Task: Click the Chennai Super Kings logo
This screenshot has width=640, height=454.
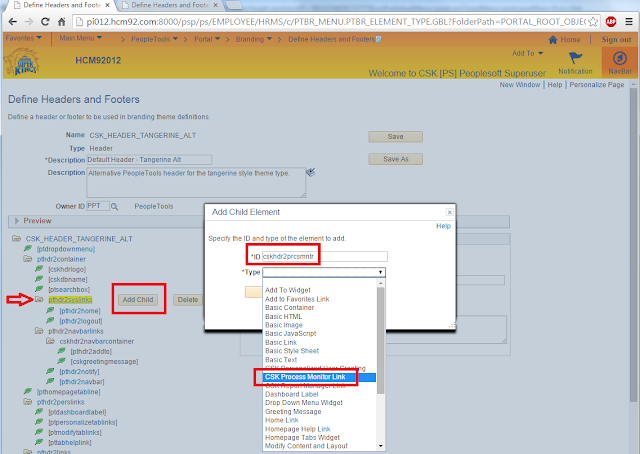Action: coord(22,62)
